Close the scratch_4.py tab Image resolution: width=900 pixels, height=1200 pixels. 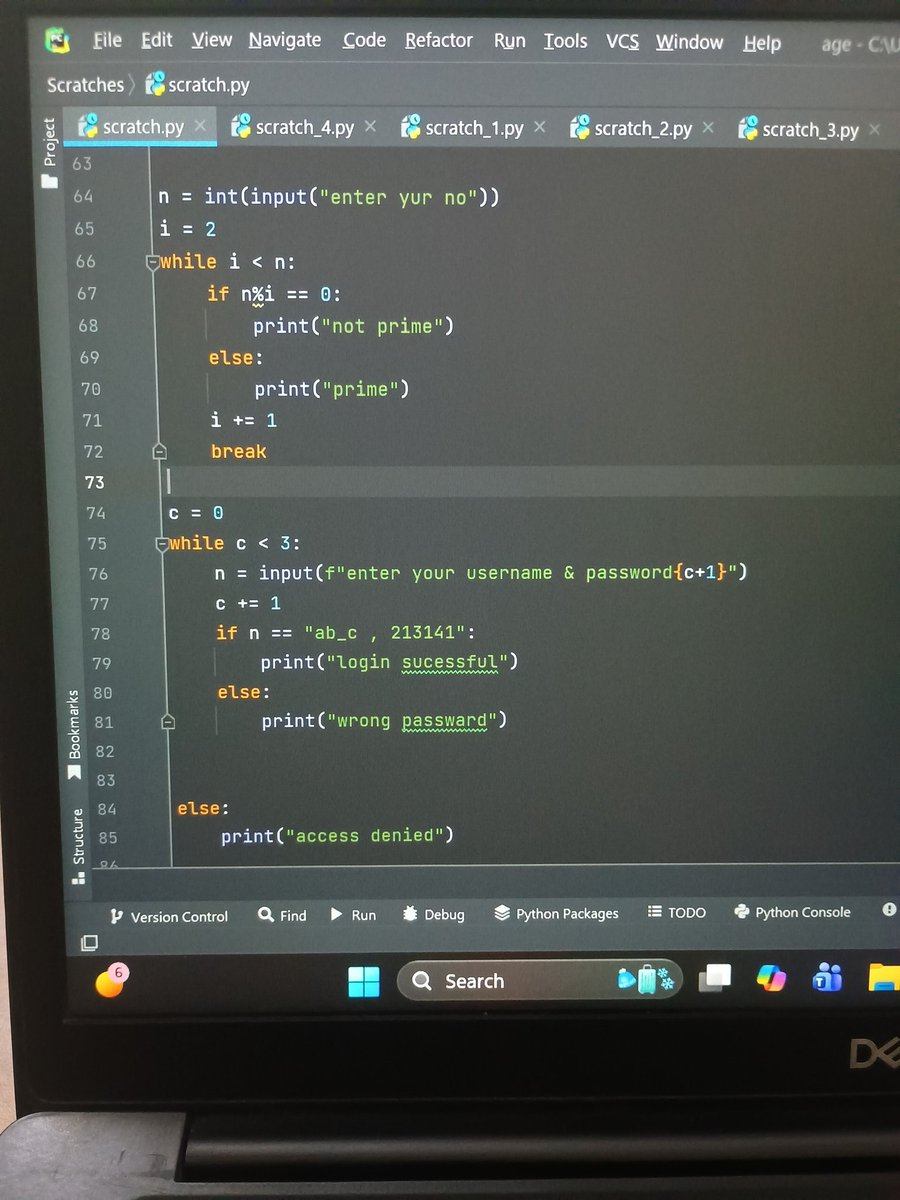[x=370, y=128]
